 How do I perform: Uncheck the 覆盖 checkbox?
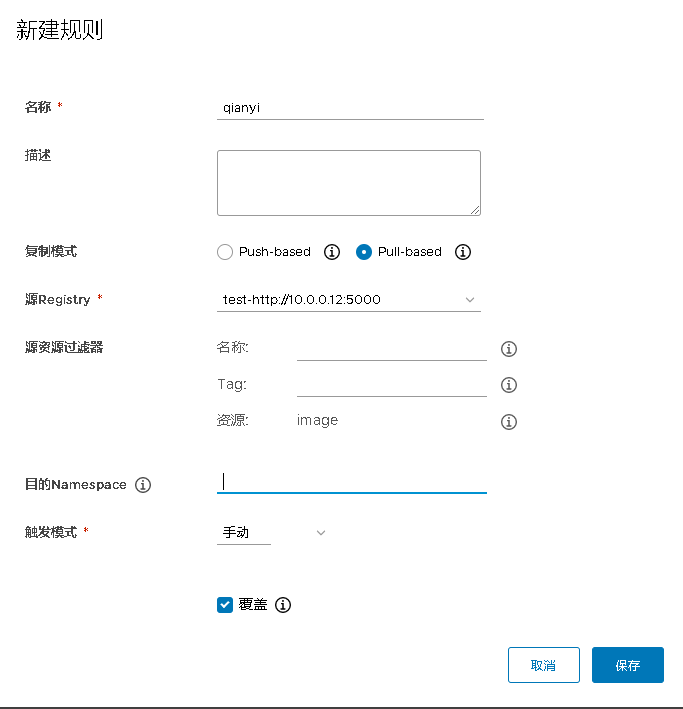coord(225,605)
